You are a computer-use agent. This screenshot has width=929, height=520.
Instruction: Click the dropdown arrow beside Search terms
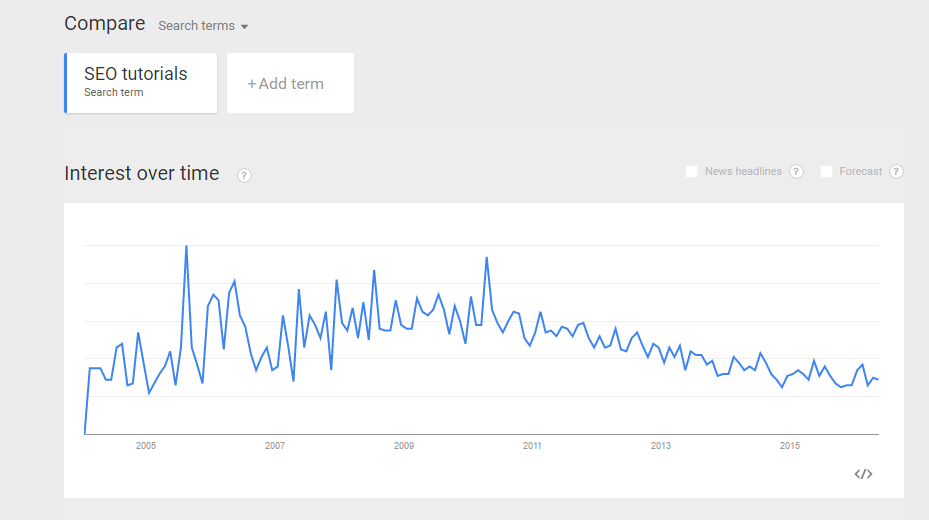(x=244, y=27)
